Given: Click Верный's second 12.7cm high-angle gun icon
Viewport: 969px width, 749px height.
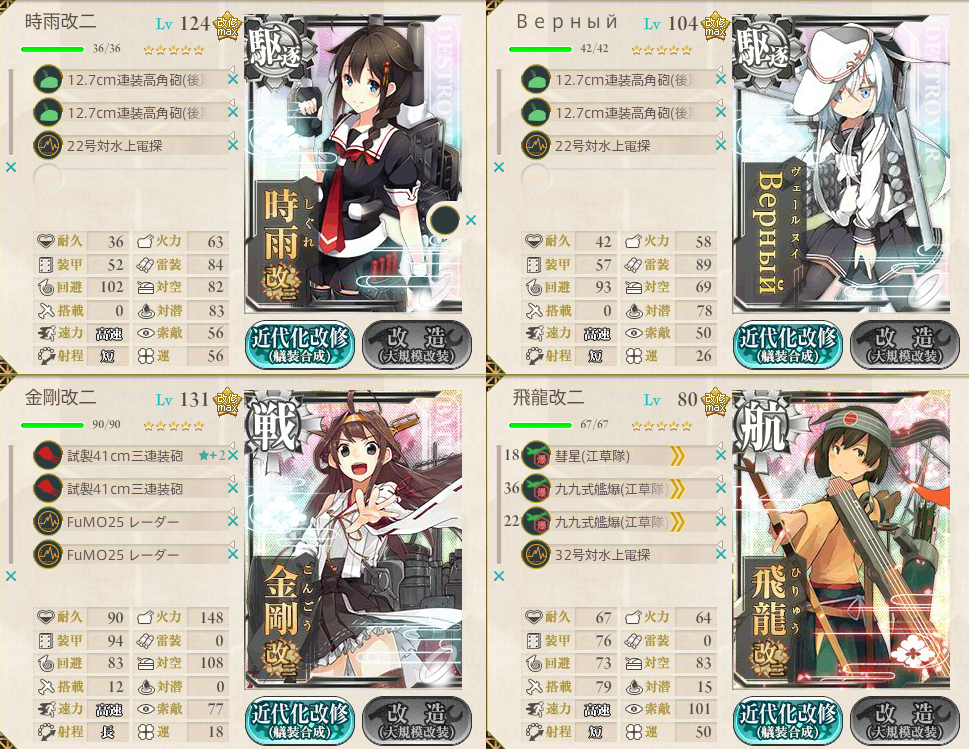Looking at the screenshot, I should 536,113.
